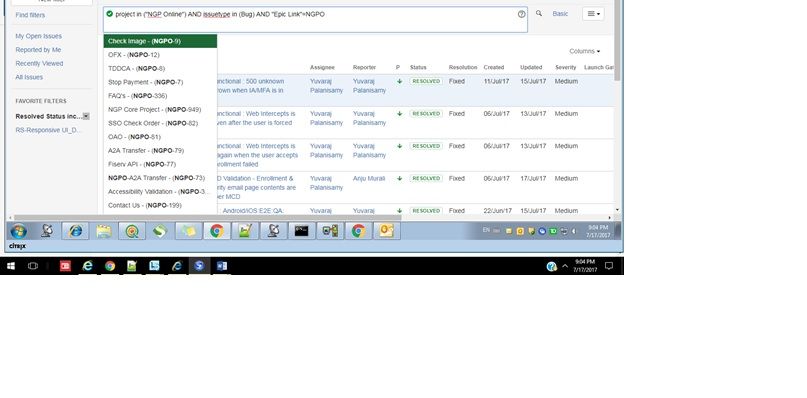
Task: Click the Windows 7 Start orb
Action: click(x=19, y=231)
